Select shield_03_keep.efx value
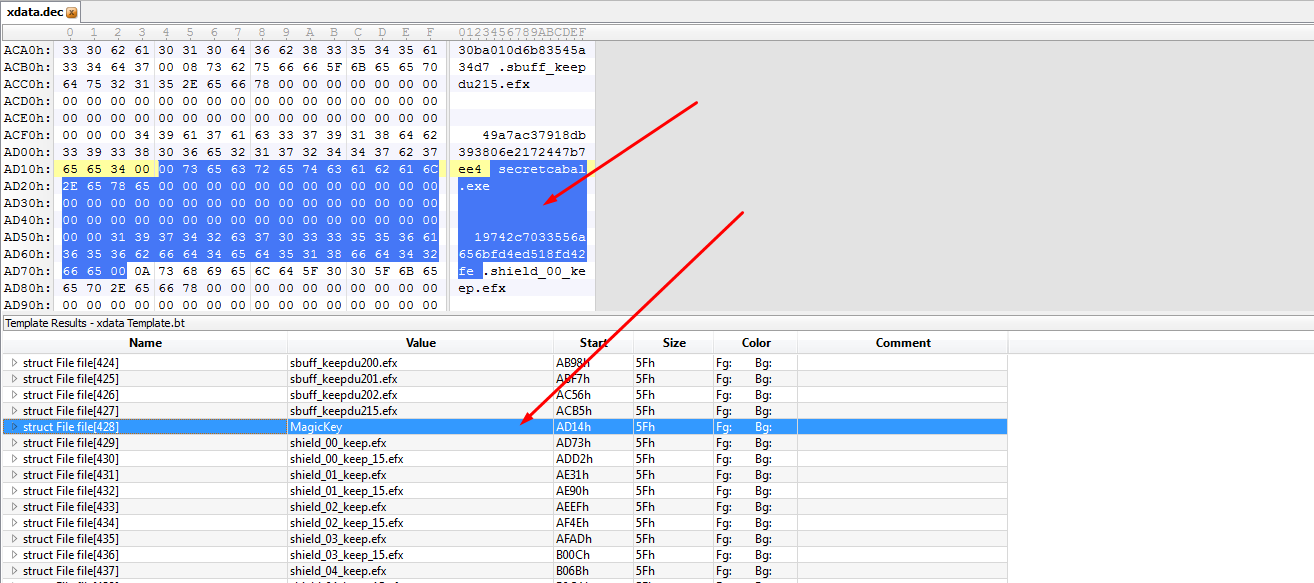The width and height of the screenshot is (1314, 583). pyautogui.click(x=338, y=539)
